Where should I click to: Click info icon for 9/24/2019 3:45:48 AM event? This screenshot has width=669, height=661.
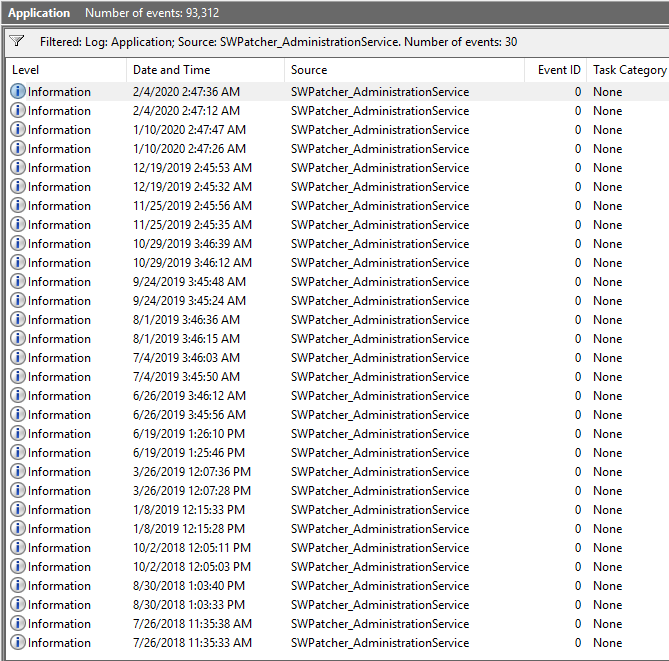(17, 281)
